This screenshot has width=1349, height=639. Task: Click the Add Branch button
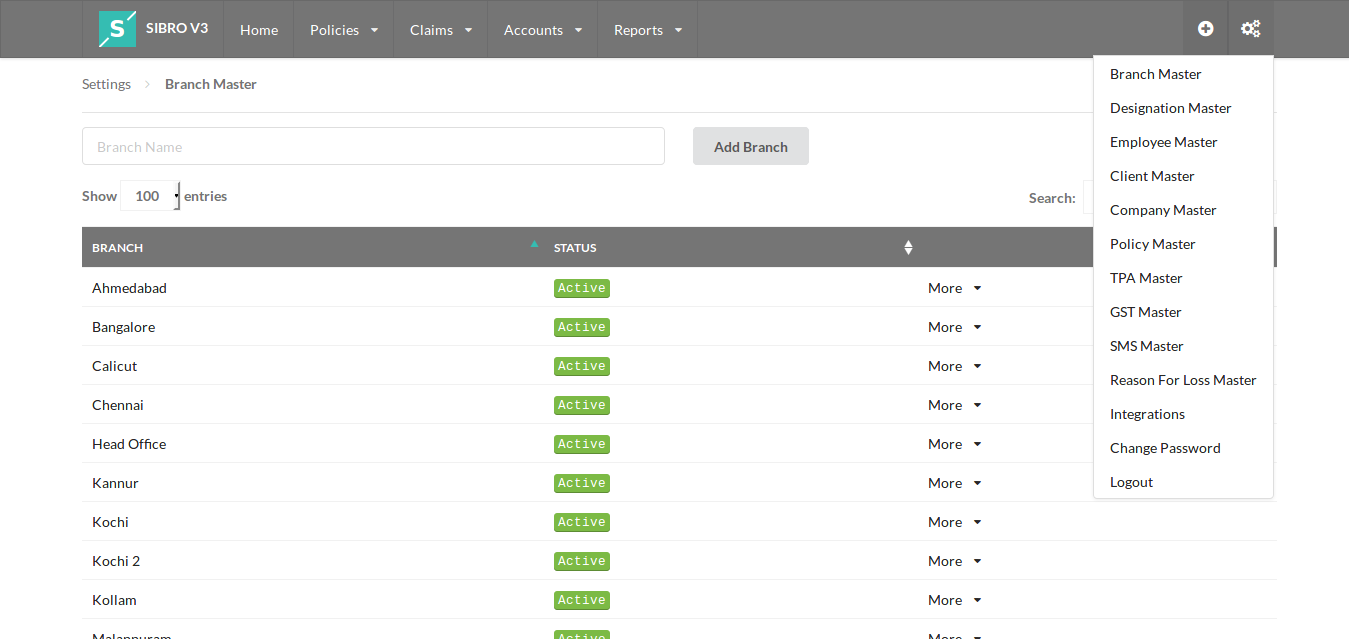751,146
